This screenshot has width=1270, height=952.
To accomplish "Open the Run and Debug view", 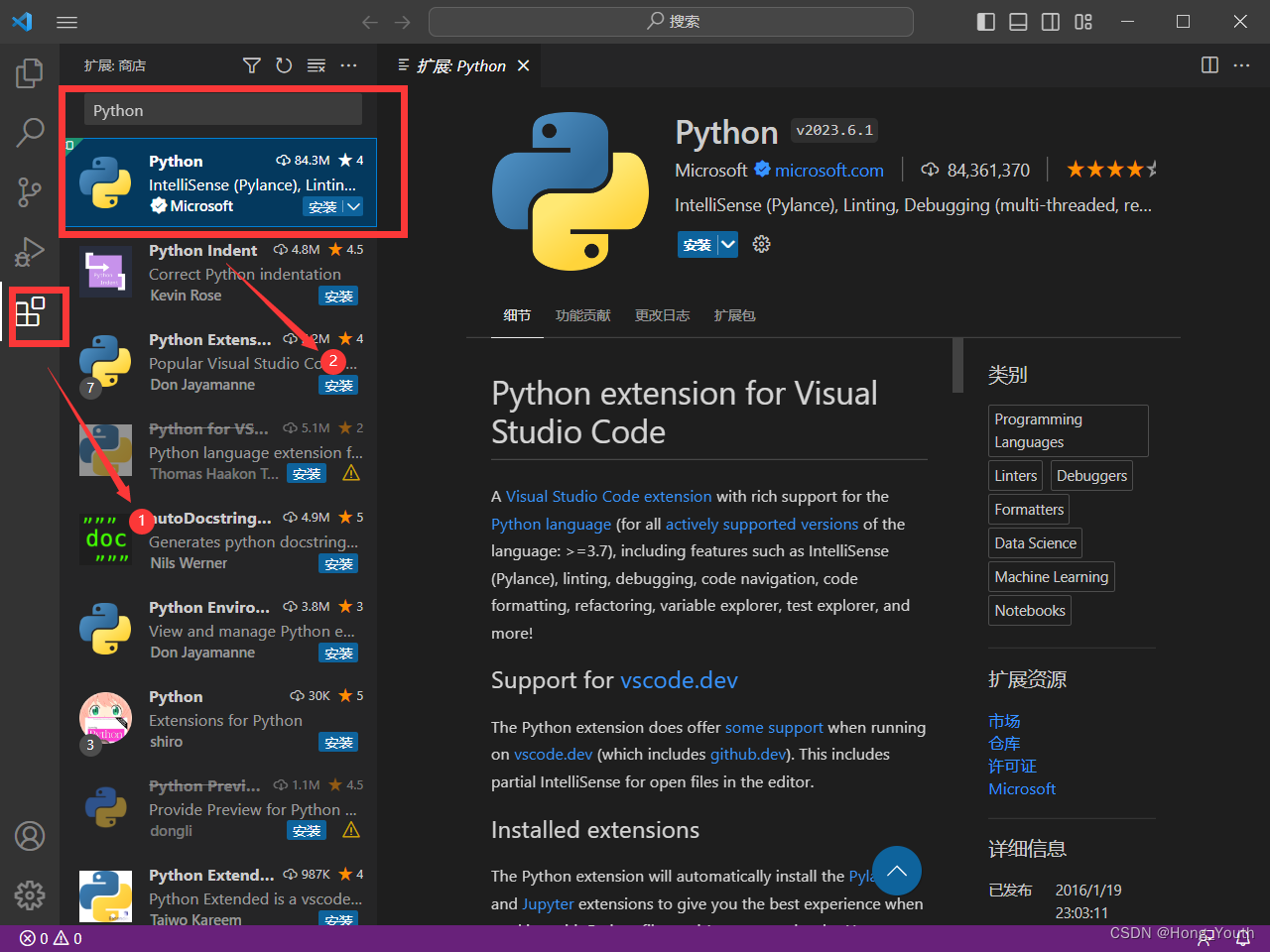I will 30,251.
